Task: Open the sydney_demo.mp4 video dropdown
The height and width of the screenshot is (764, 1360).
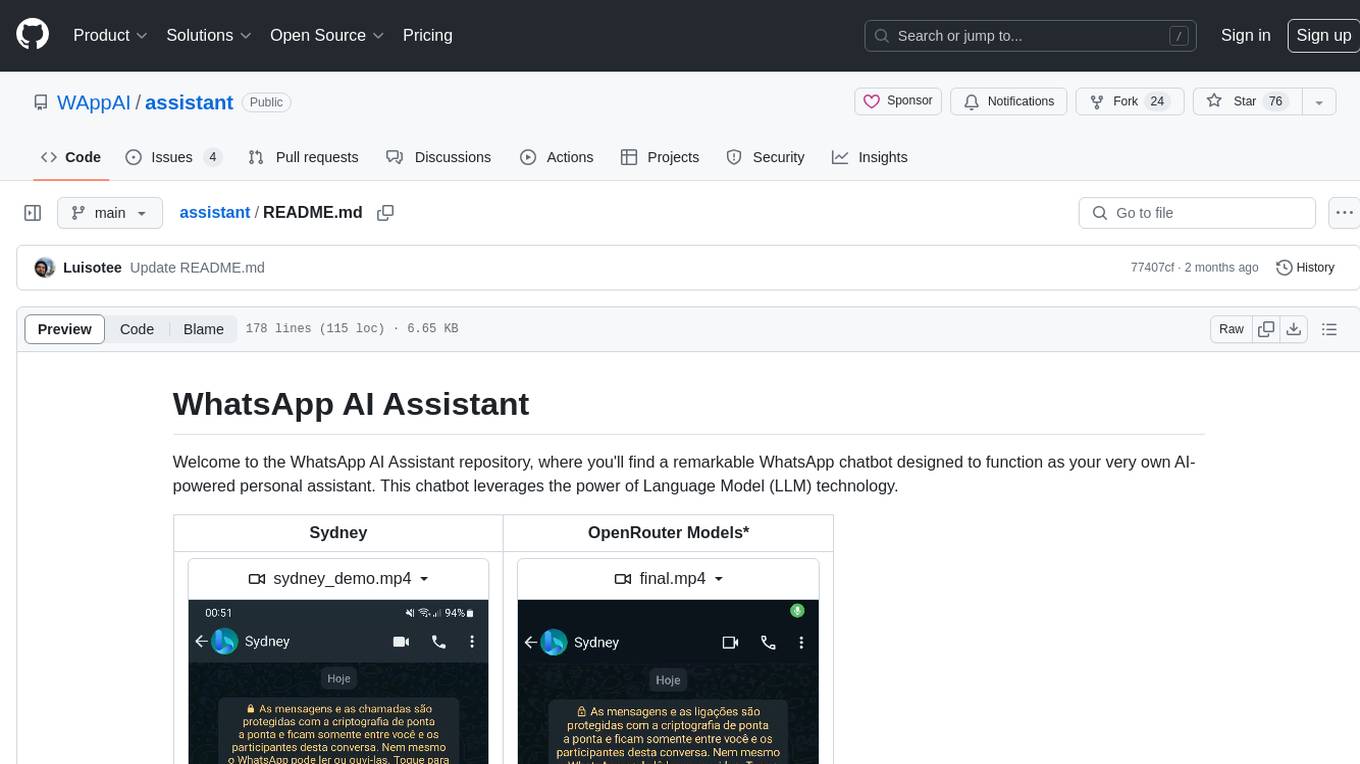Action: 338,579
